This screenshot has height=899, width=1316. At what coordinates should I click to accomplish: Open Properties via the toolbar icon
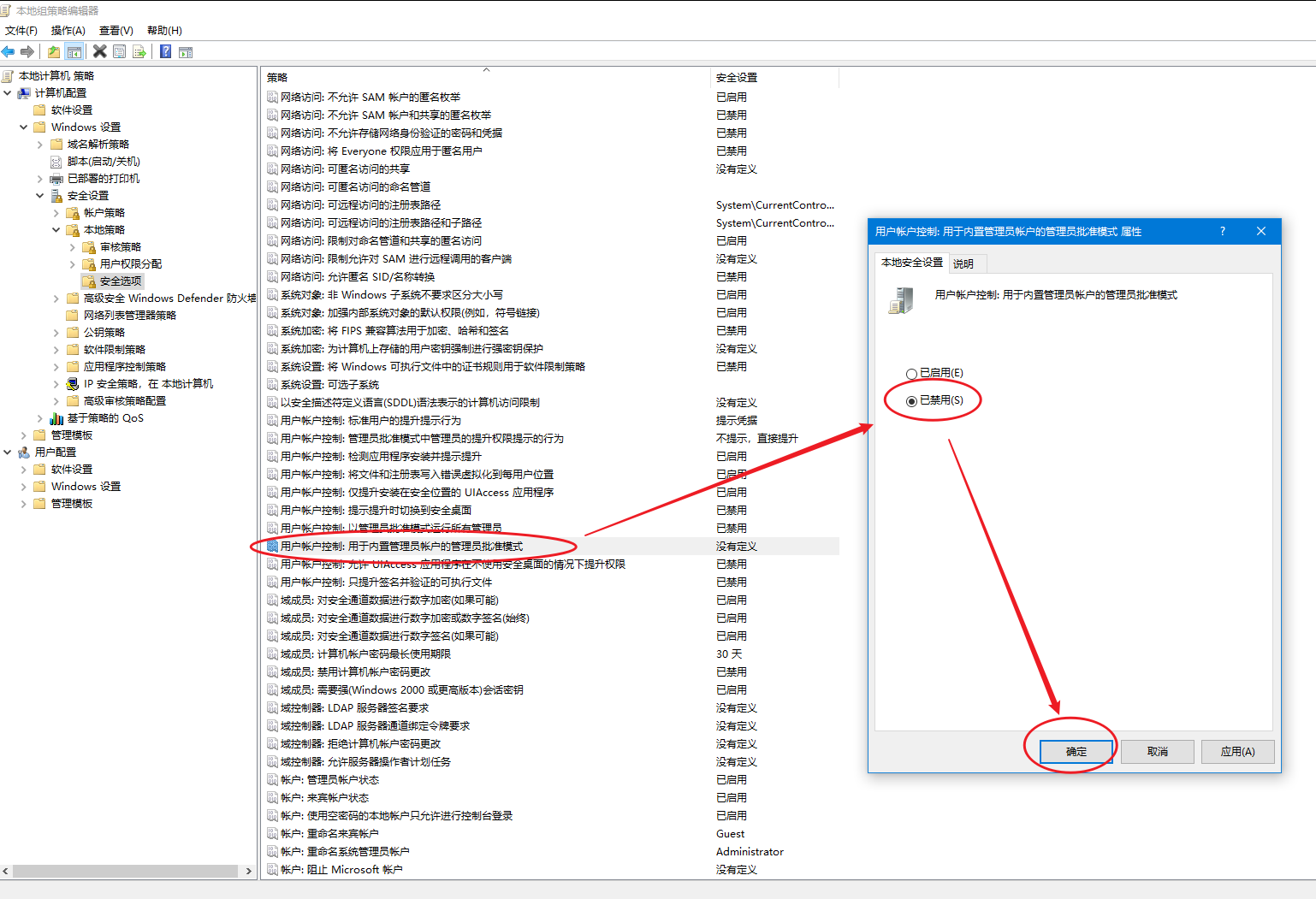tap(120, 51)
